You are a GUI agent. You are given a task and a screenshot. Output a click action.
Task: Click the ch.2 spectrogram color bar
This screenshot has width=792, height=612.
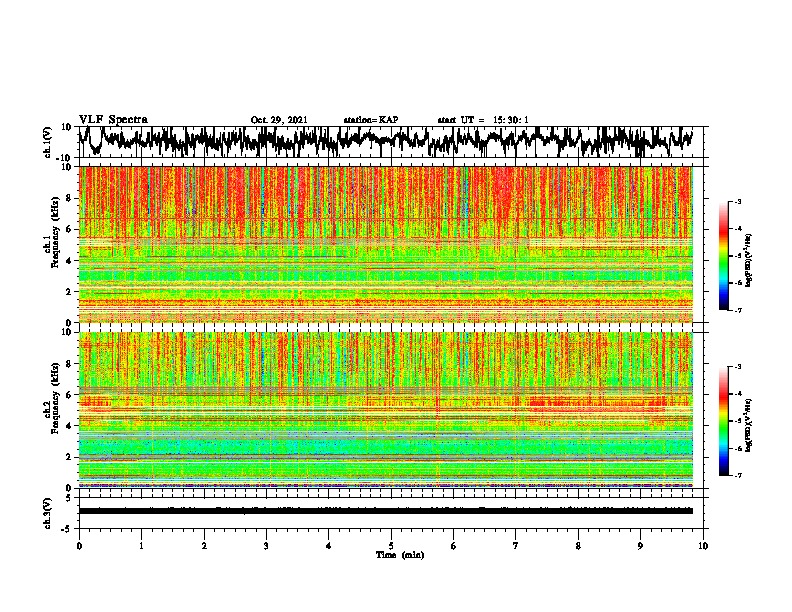(x=724, y=421)
